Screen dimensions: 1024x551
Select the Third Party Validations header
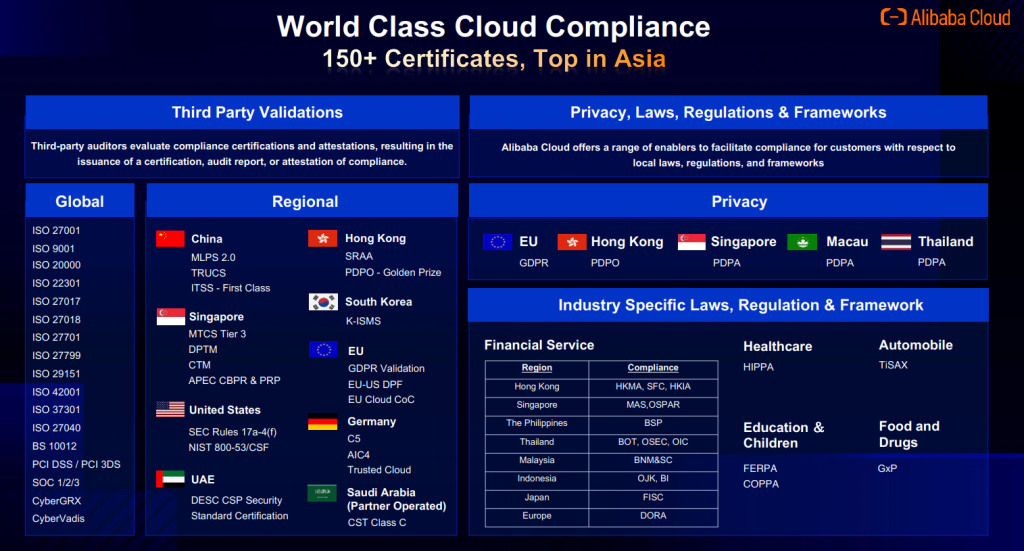pyautogui.click(x=242, y=112)
